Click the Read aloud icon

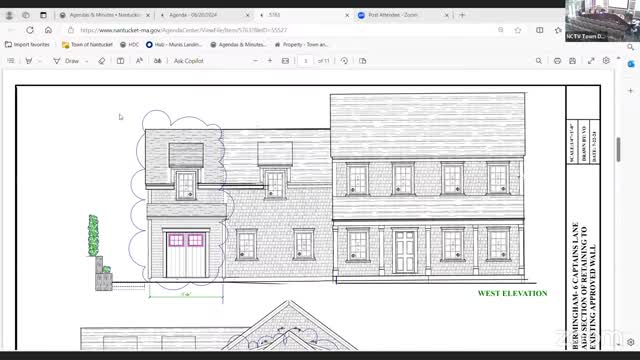click(139, 61)
